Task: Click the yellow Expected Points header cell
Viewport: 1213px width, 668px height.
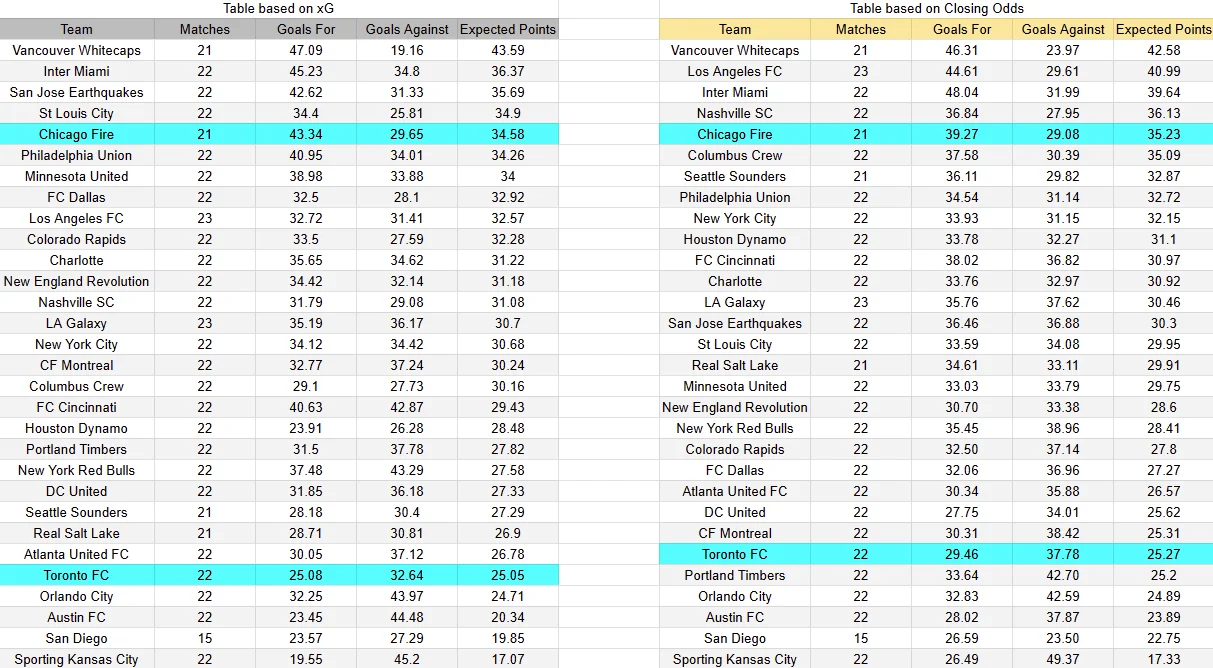Action: point(1163,29)
